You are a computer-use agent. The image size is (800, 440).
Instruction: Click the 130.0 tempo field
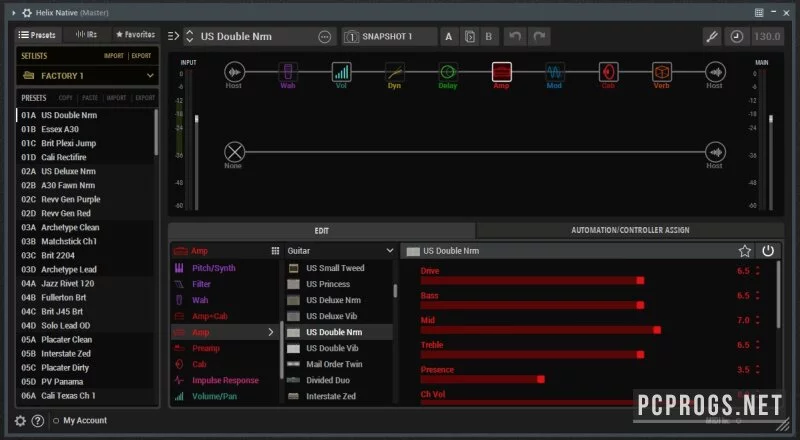pos(767,36)
